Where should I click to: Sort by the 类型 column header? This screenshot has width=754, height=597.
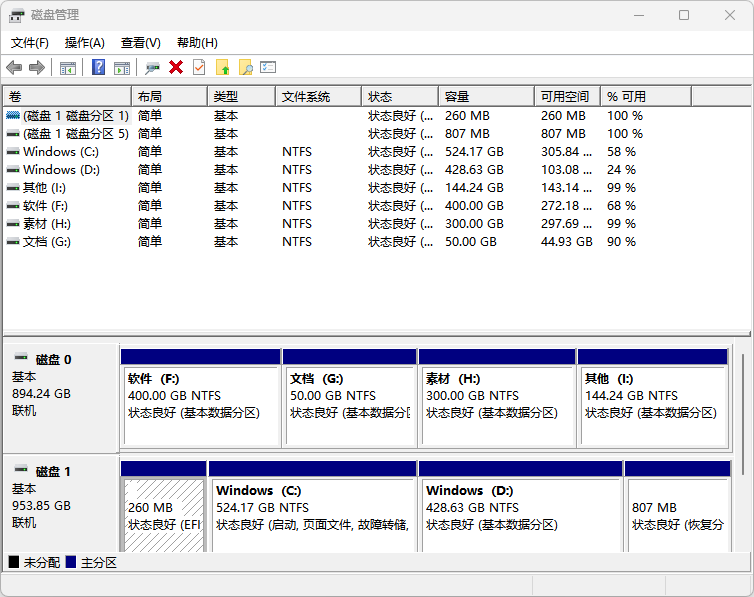click(241, 97)
